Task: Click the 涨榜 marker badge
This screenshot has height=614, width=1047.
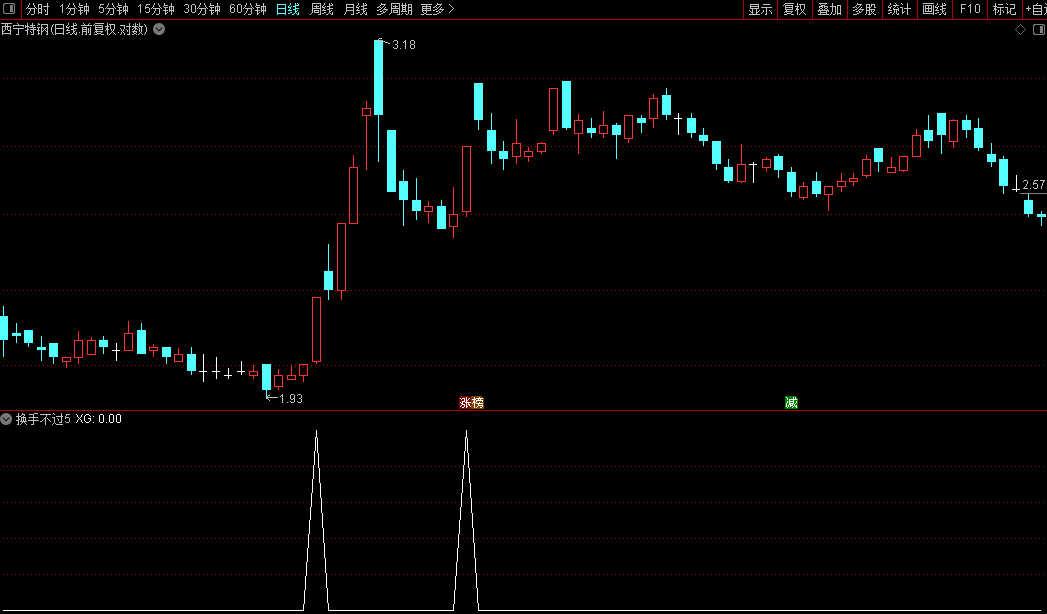Action: pos(471,402)
